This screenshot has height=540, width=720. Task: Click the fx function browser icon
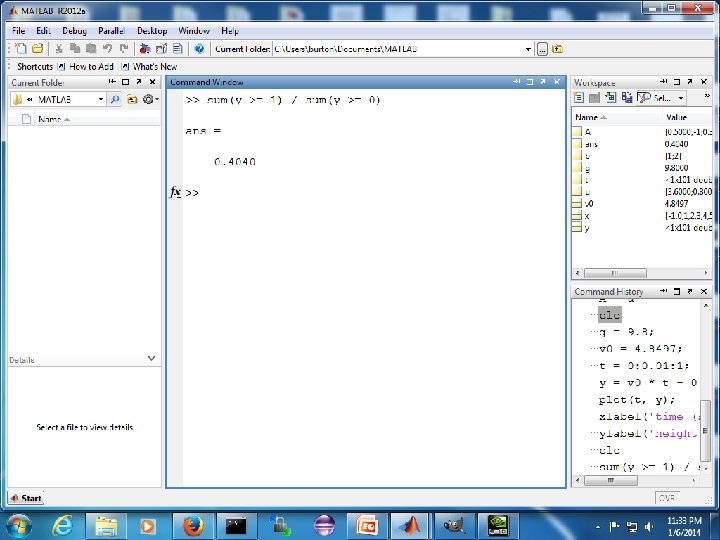click(175, 192)
